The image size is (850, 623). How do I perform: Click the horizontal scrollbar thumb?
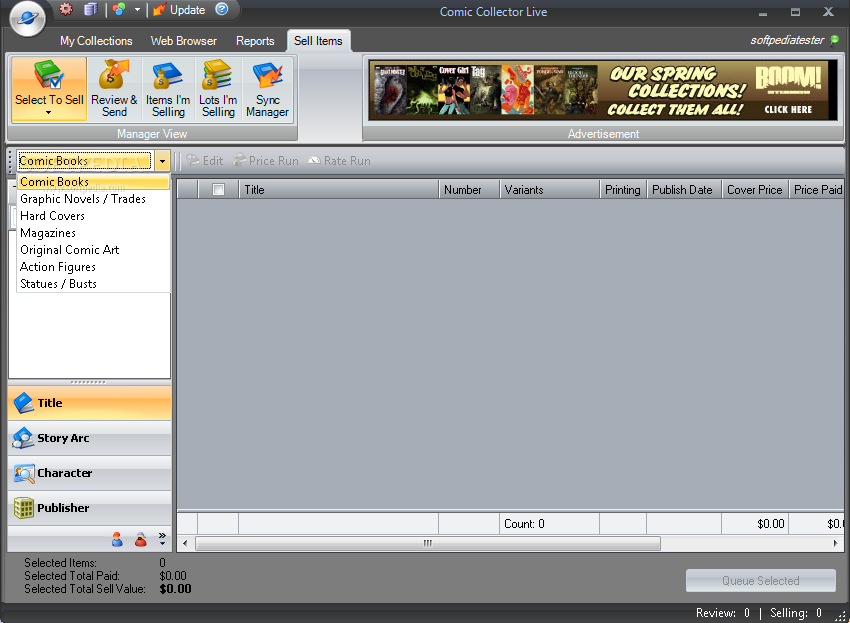coord(428,543)
